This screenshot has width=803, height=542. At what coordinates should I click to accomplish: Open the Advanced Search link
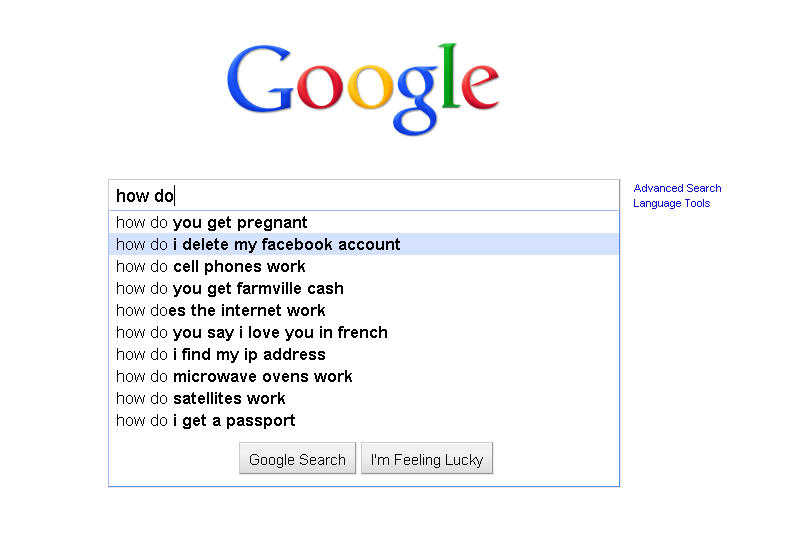[677, 188]
